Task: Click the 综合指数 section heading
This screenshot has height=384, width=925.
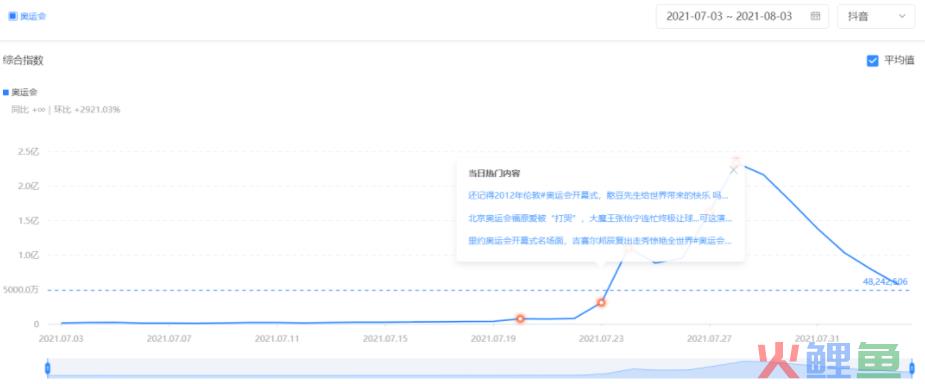Action: (x=23, y=60)
